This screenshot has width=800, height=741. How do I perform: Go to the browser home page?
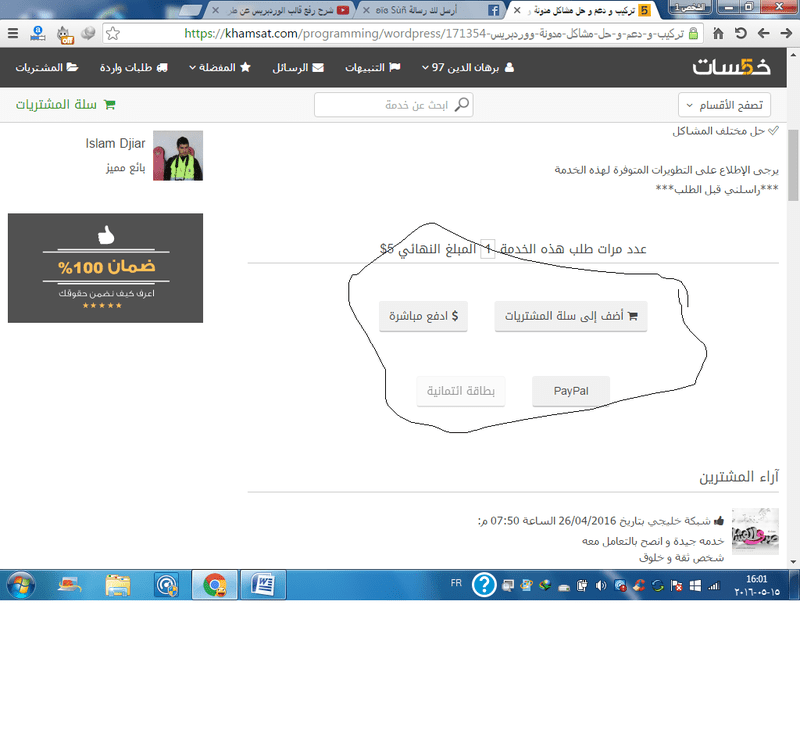click(x=718, y=34)
